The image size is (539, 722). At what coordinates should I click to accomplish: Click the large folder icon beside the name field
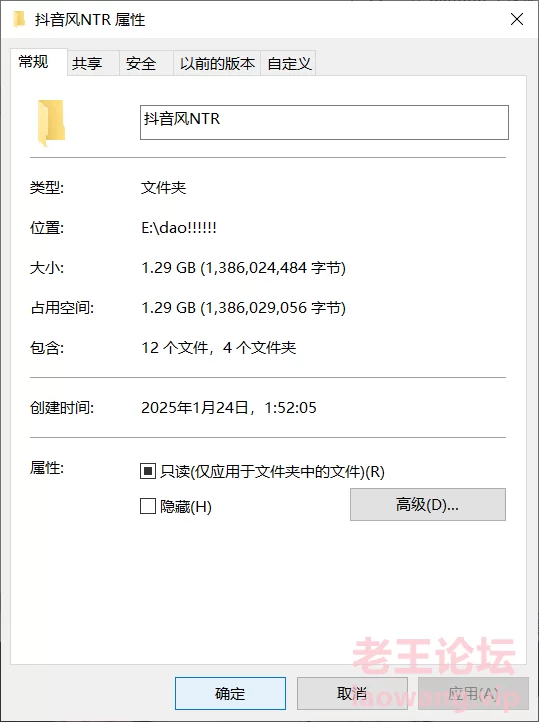click(52, 123)
